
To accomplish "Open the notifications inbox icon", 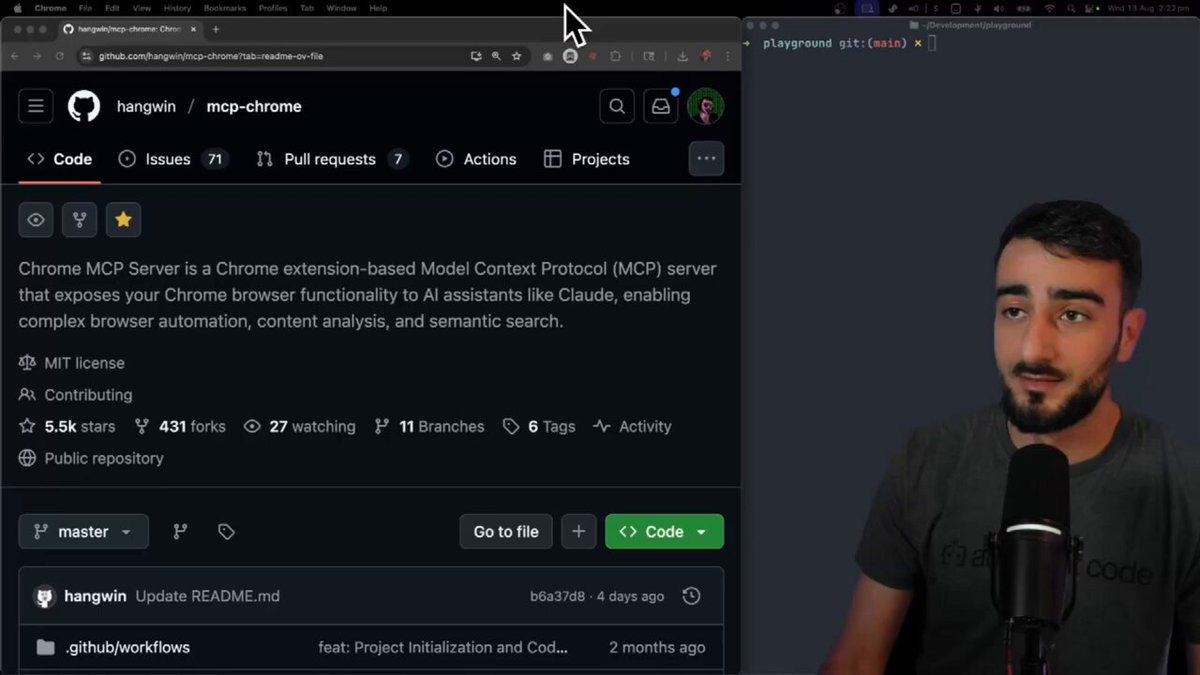I will click(x=661, y=106).
